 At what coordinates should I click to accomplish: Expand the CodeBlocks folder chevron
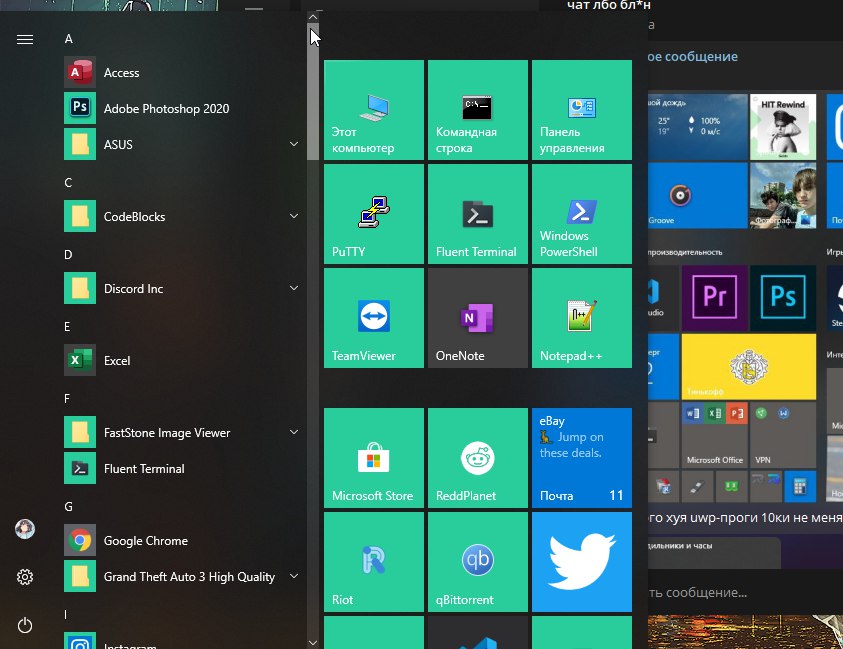tap(294, 216)
